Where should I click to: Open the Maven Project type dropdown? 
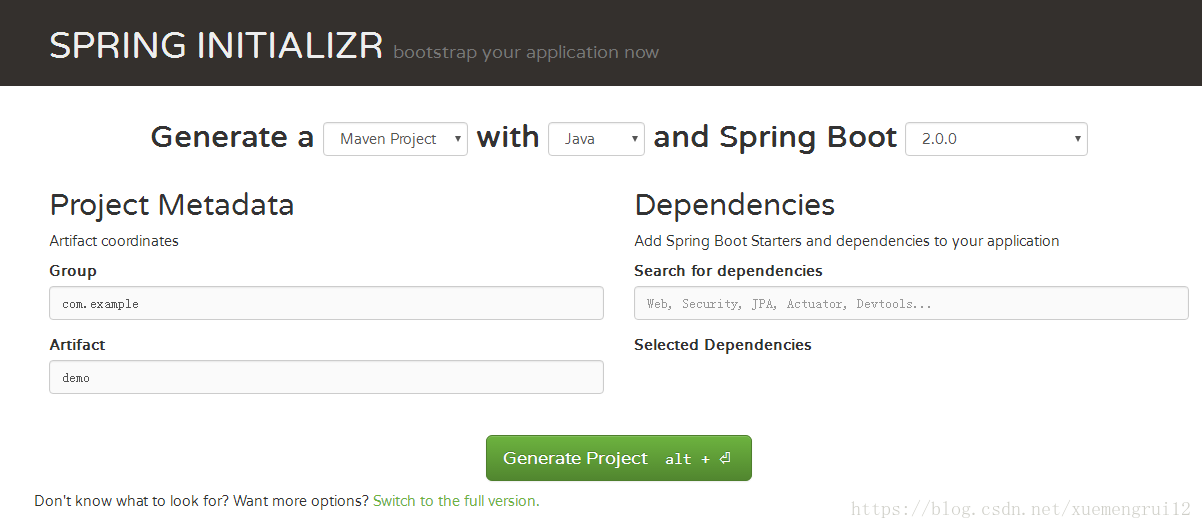point(395,139)
